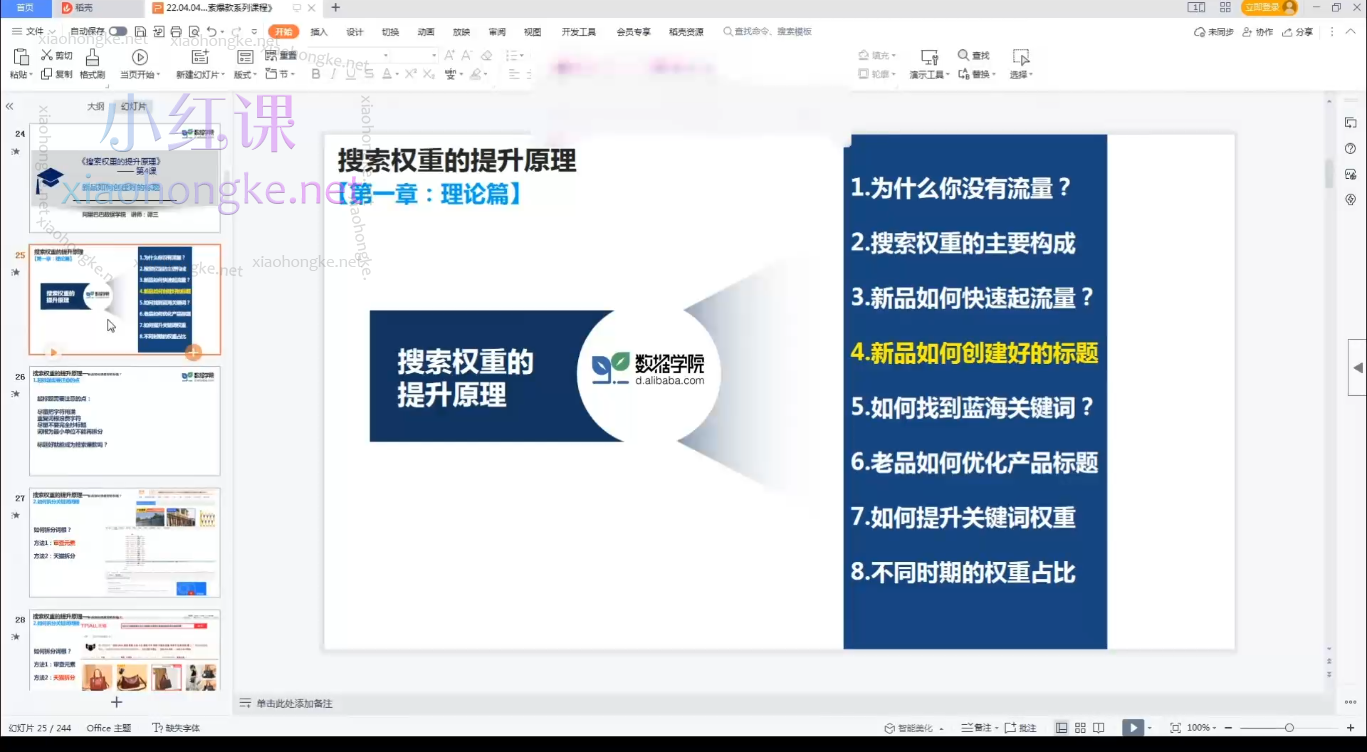
Task: Toggle the 自动保存 autosave switch
Action: 119,31
